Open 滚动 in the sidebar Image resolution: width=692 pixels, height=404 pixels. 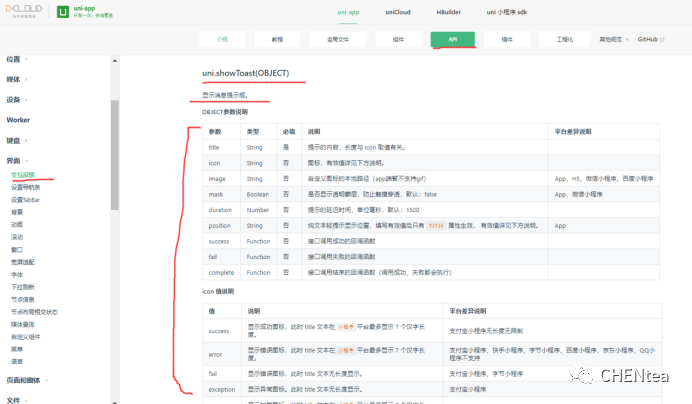coord(17,237)
